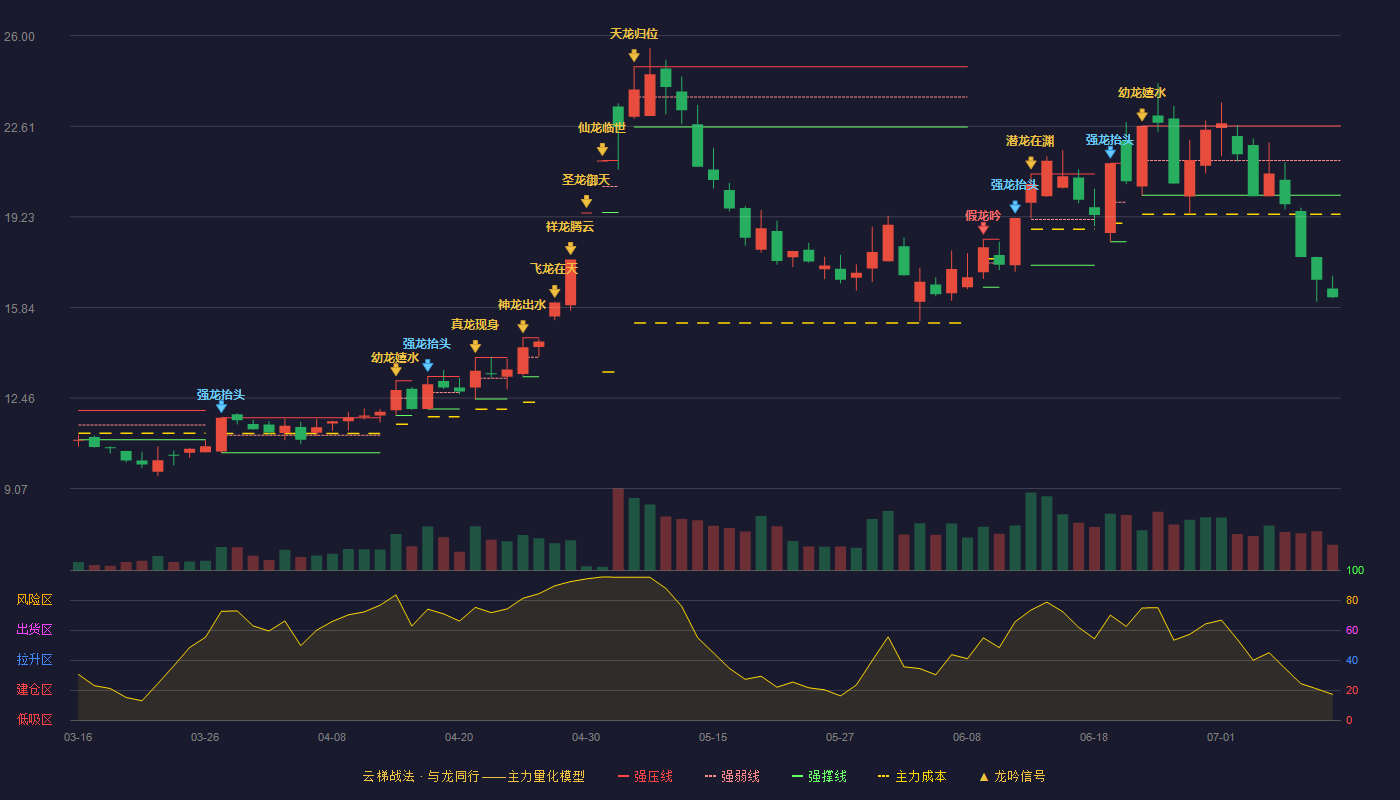Click the 12.46 price axis label

pos(19,398)
